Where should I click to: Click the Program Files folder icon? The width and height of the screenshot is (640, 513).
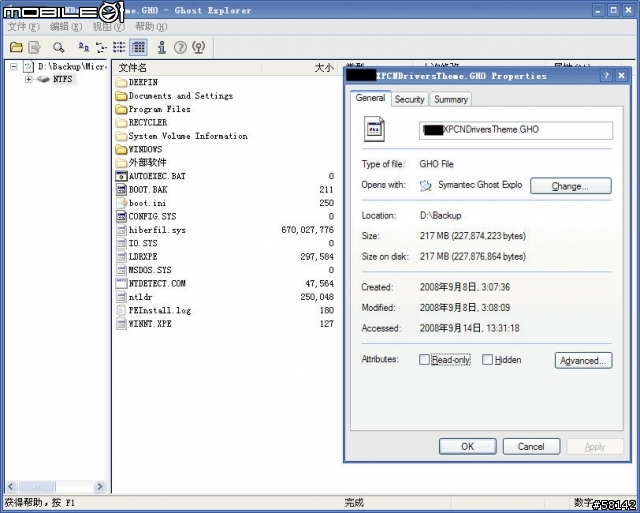tap(121, 109)
